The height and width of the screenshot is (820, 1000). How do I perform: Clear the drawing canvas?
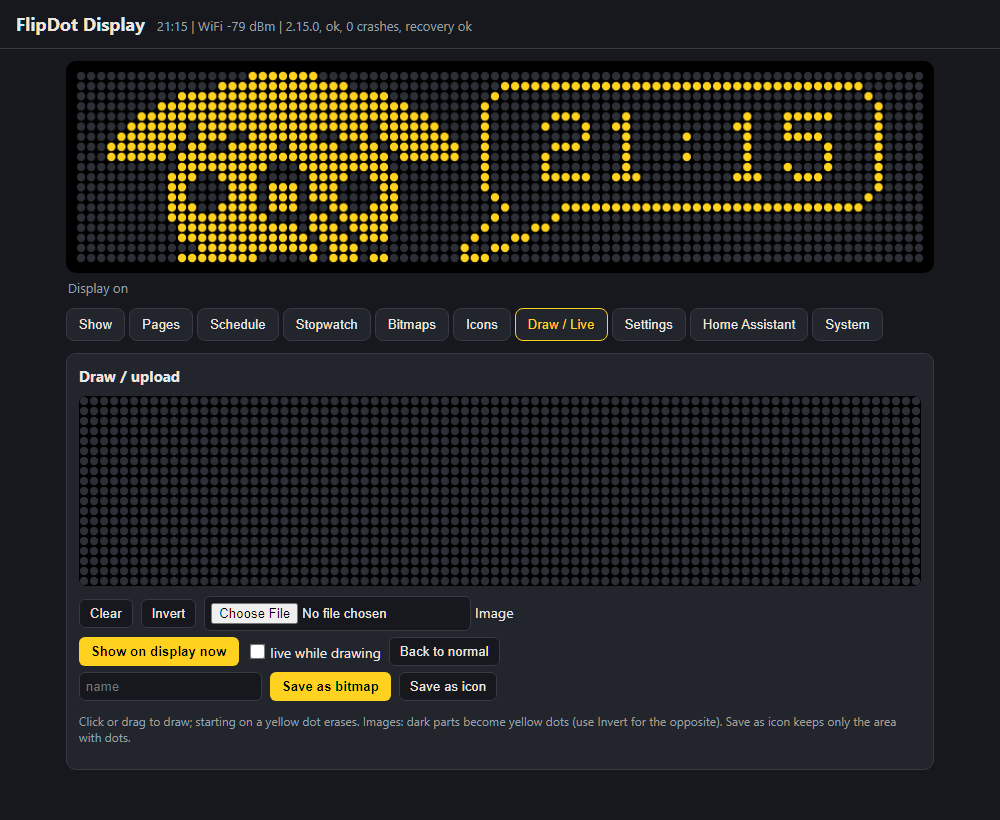click(106, 613)
